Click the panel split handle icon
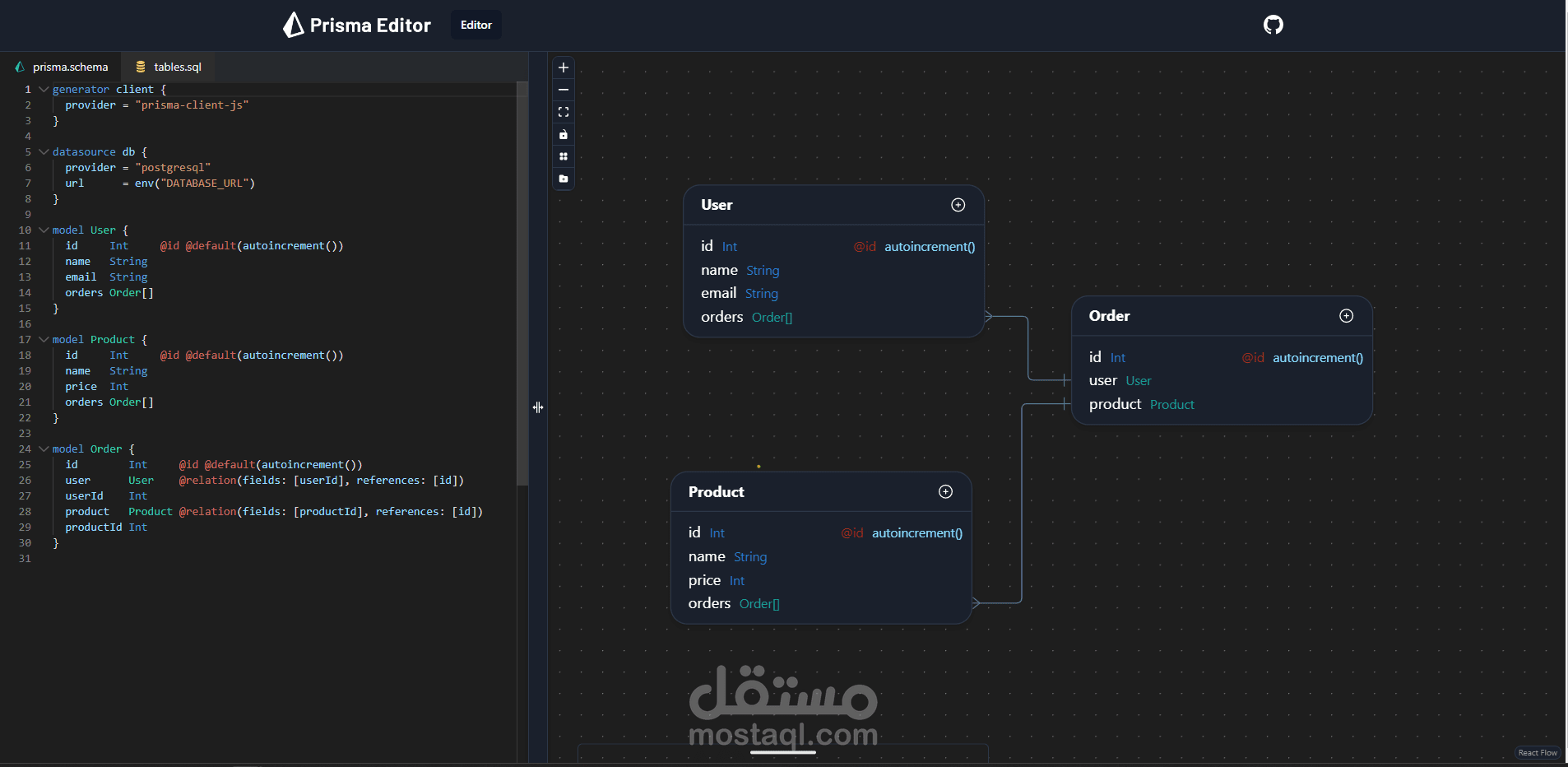This screenshot has height=767, width=1568. 538,407
